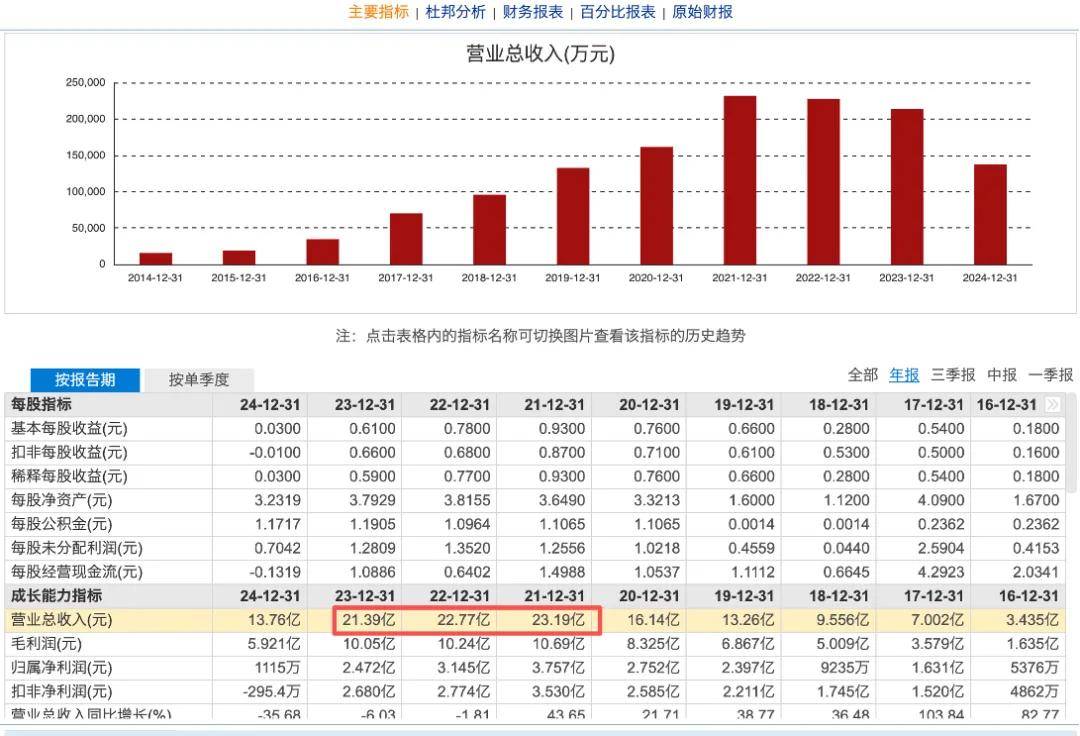This screenshot has height=736, width=1080.
Task: Click the double-arrow icon beside 16-12-31 column
Action: pyautogui.click(x=1052, y=404)
